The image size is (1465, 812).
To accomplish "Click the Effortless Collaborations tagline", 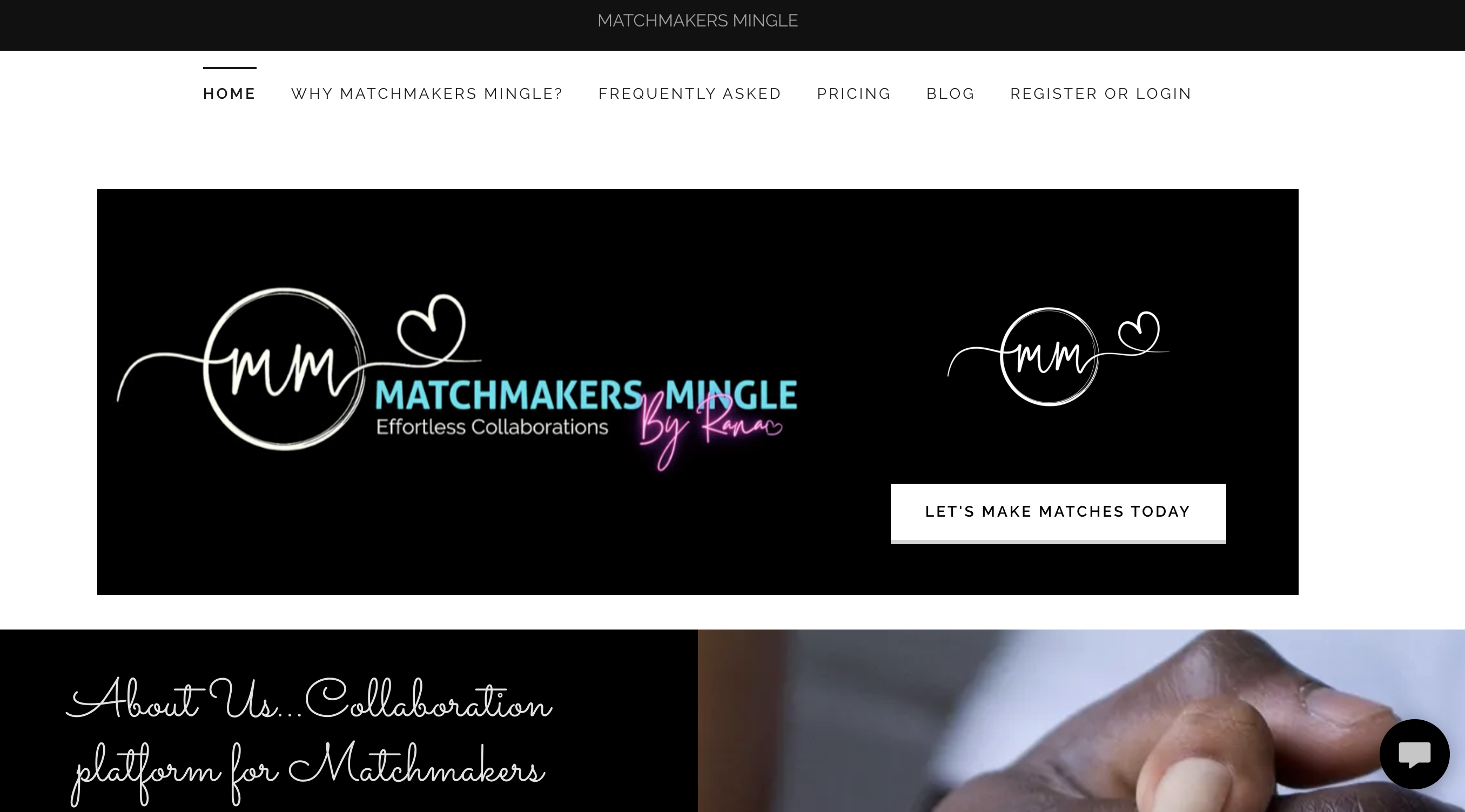I will [x=492, y=427].
